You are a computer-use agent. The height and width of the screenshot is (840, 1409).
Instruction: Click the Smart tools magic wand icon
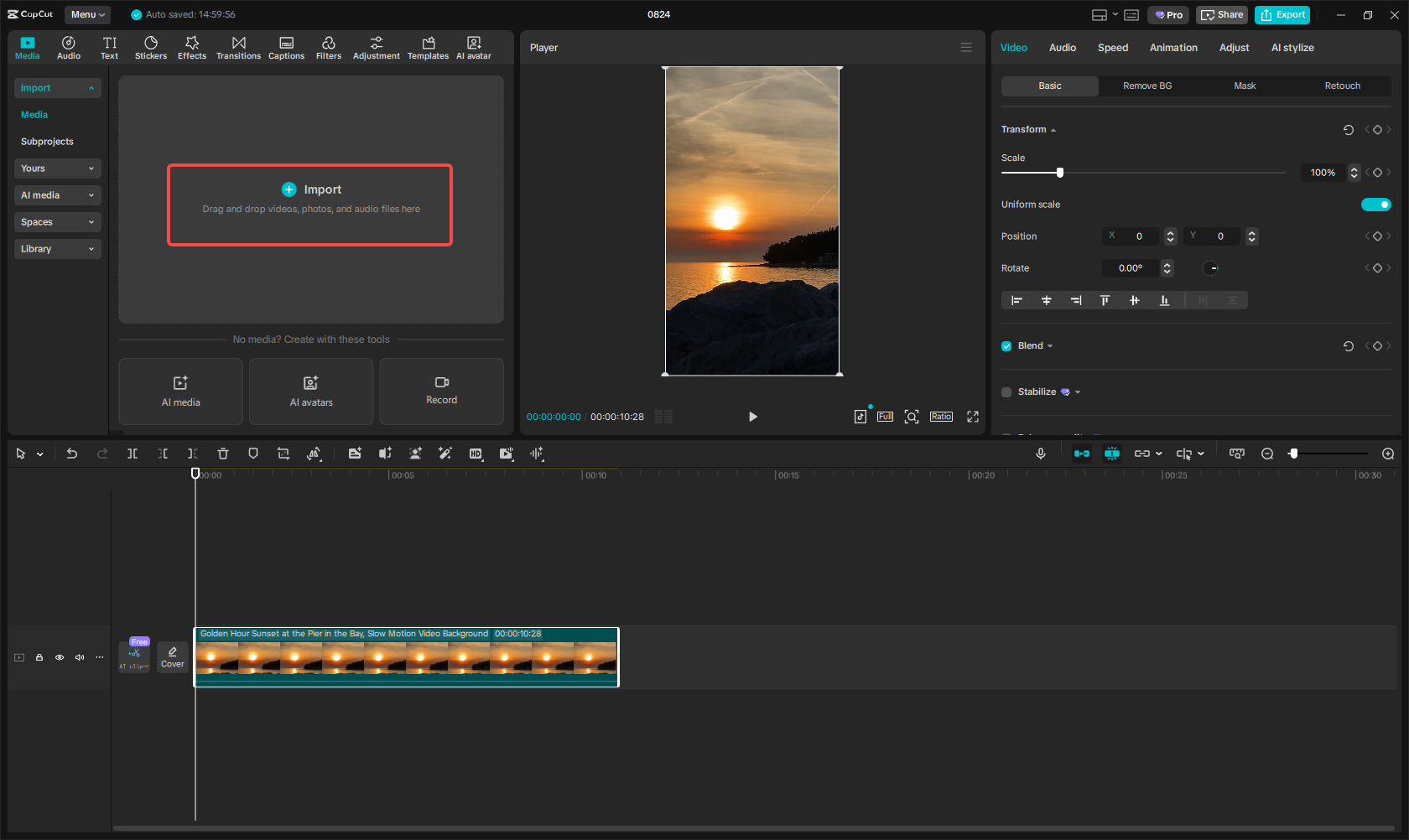coord(445,454)
